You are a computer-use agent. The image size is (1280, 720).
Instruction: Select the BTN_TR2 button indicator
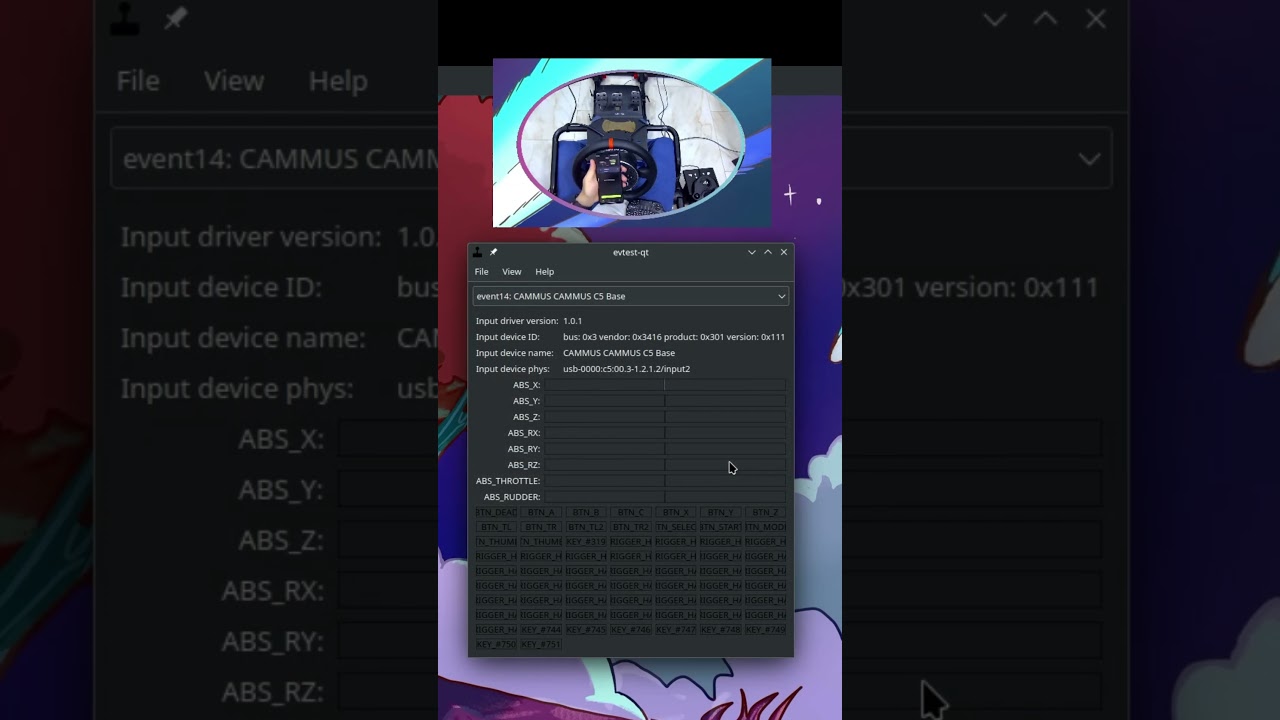(631, 527)
